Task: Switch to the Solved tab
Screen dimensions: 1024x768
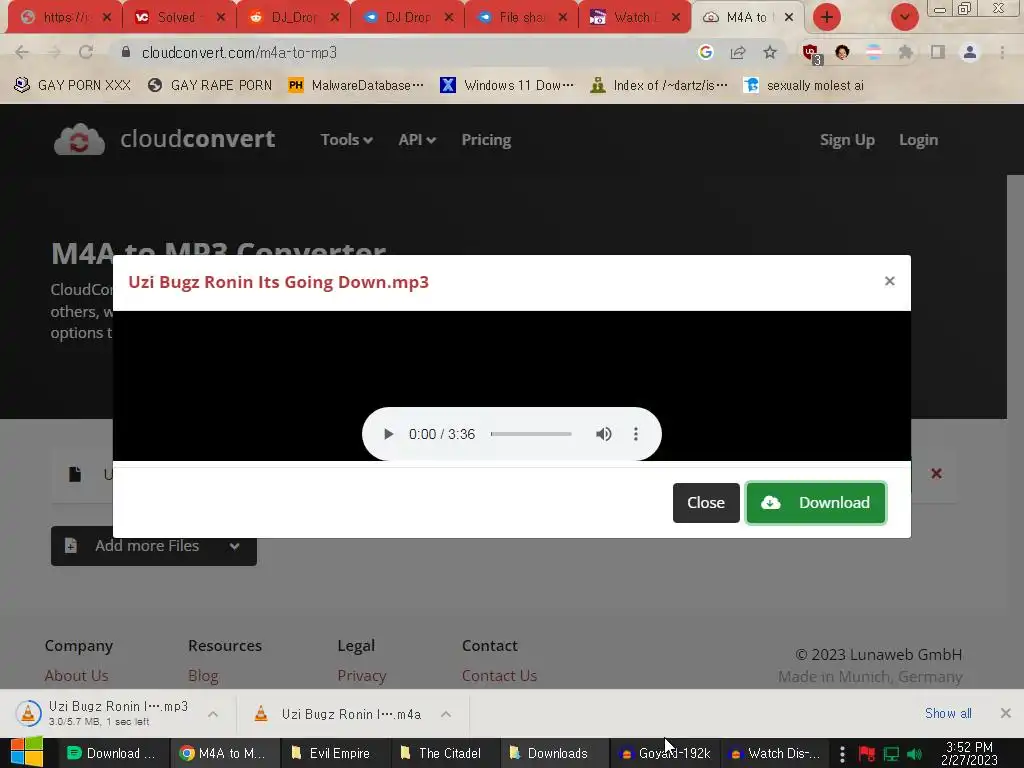Action: [x=178, y=17]
